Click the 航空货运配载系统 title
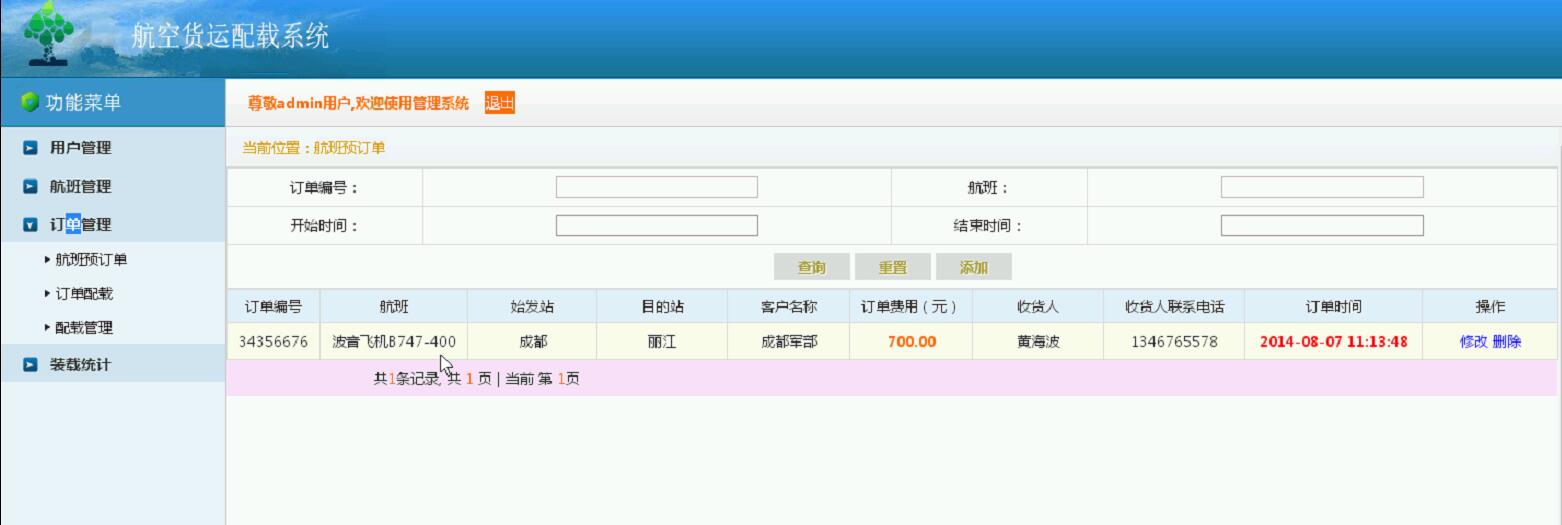This screenshot has width=1562, height=525. pyautogui.click(x=231, y=37)
